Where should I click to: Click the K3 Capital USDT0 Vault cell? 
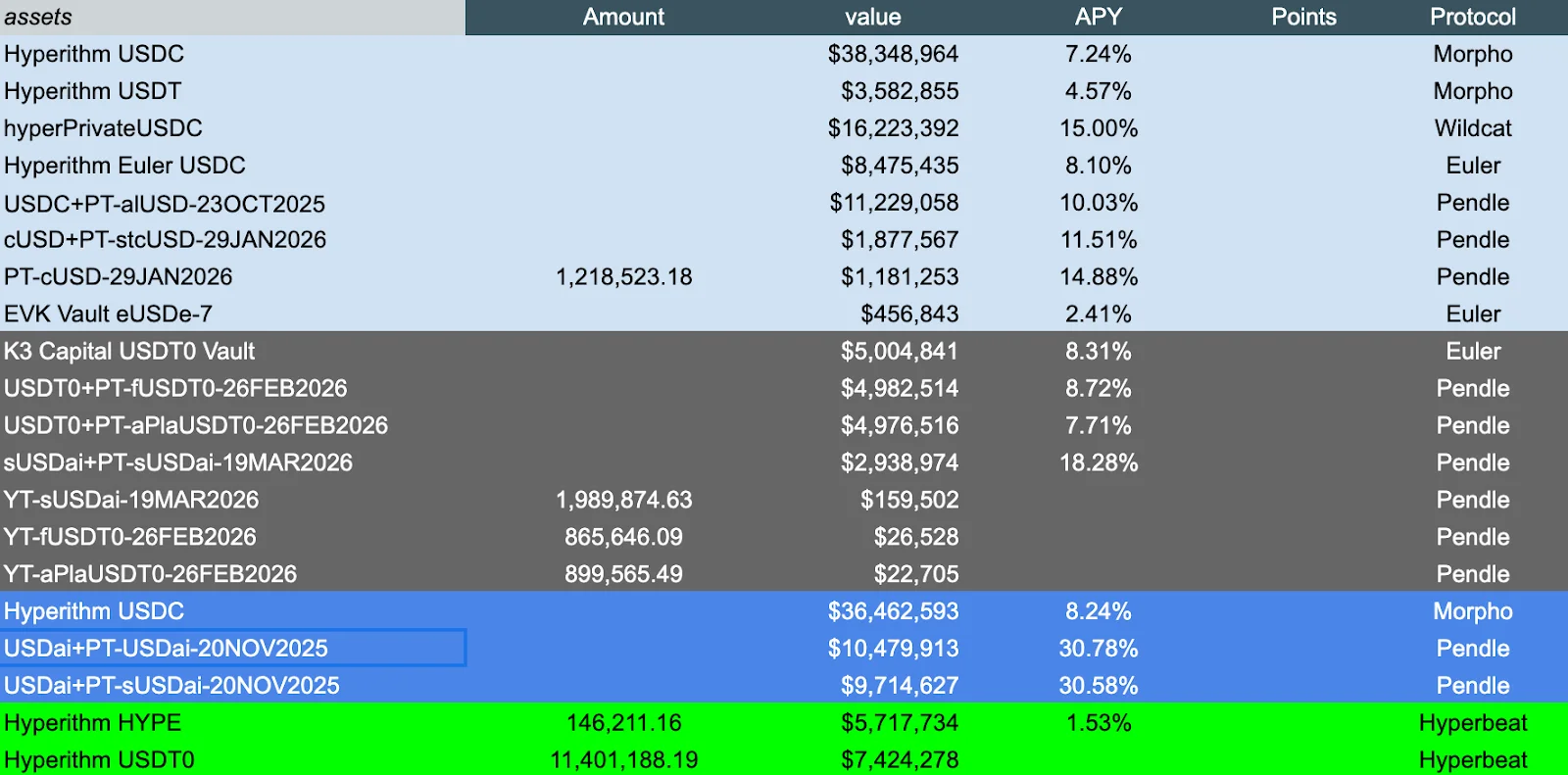pos(129,351)
